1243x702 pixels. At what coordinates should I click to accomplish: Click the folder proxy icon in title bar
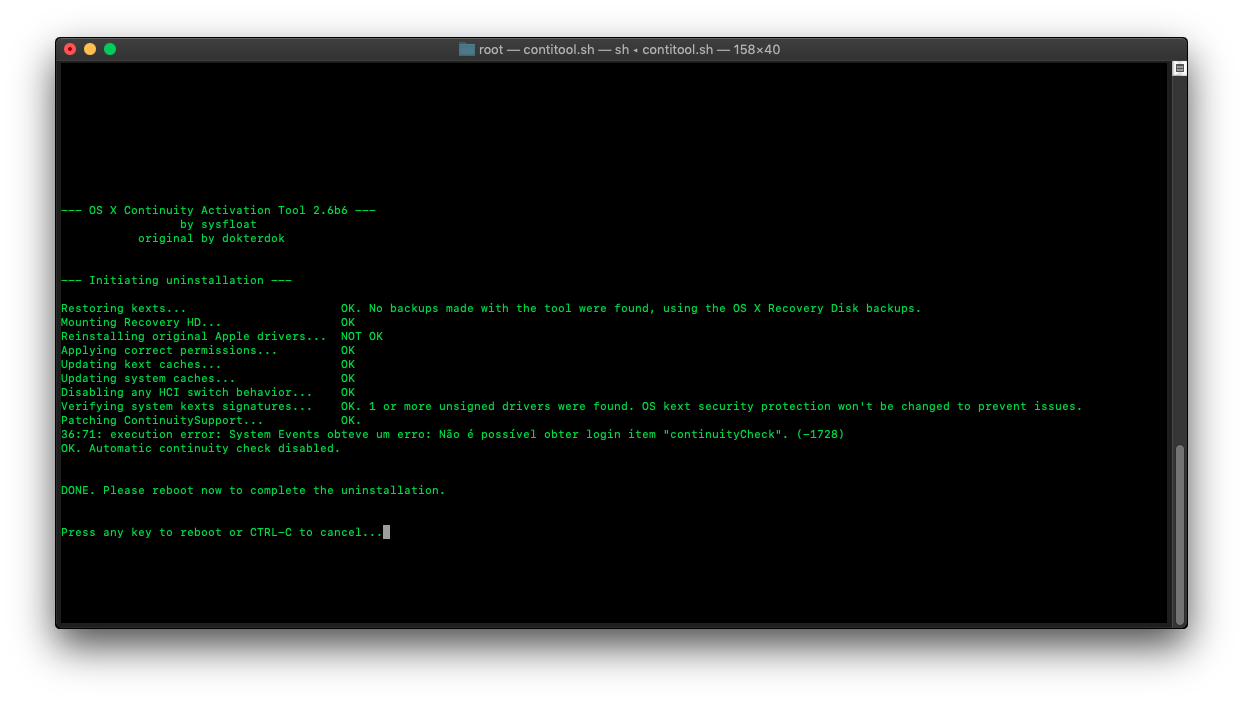(467, 49)
